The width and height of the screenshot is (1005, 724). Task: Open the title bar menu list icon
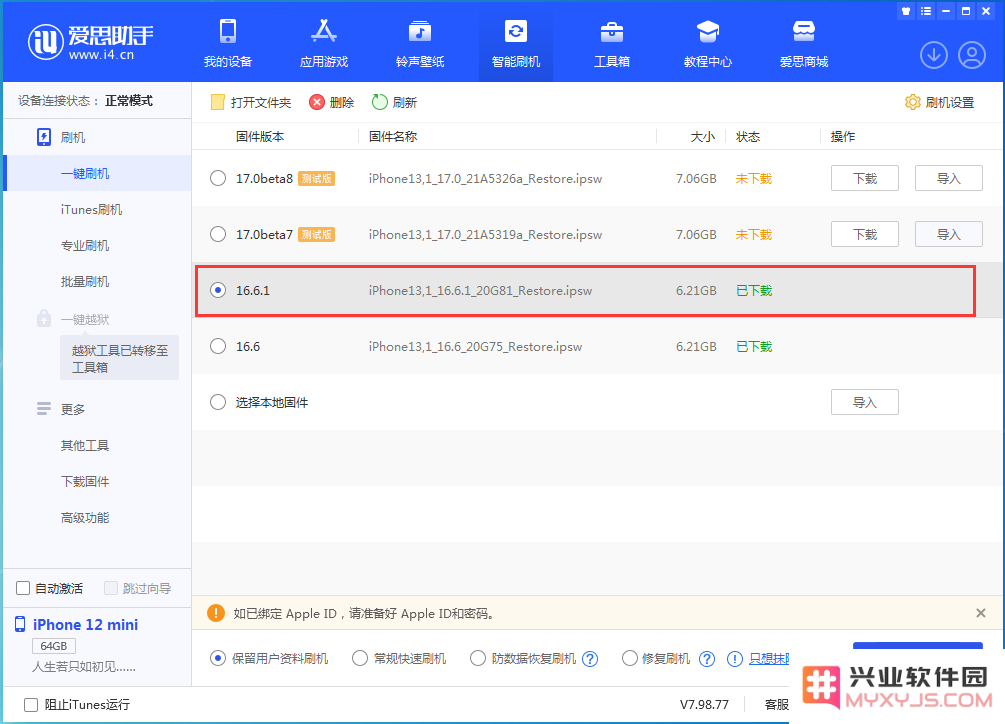click(926, 11)
